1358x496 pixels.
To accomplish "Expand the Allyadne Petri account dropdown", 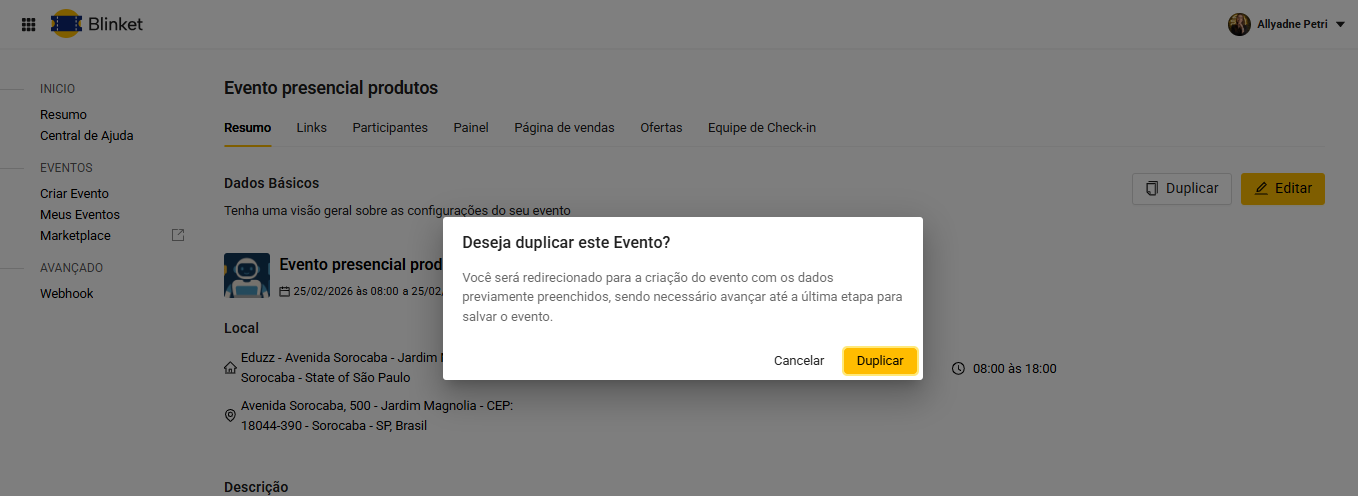I will pyautogui.click(x=1340, y=24).
